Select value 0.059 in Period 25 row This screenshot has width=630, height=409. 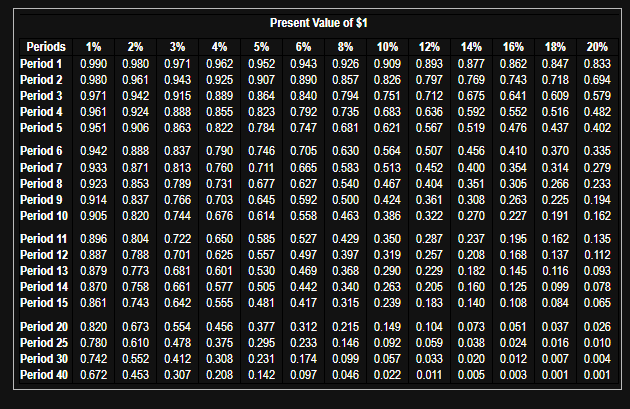[429, 343]
